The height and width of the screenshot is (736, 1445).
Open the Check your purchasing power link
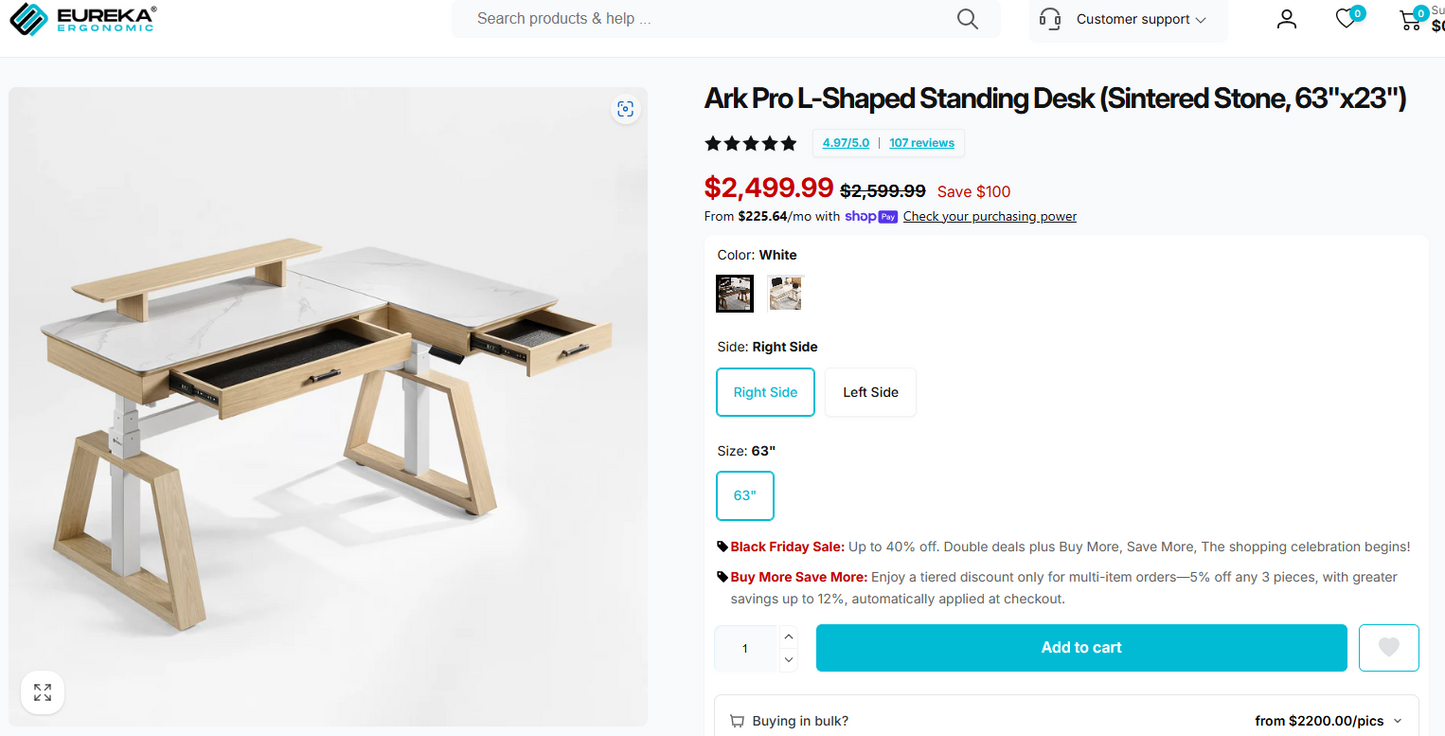point(989,216)
